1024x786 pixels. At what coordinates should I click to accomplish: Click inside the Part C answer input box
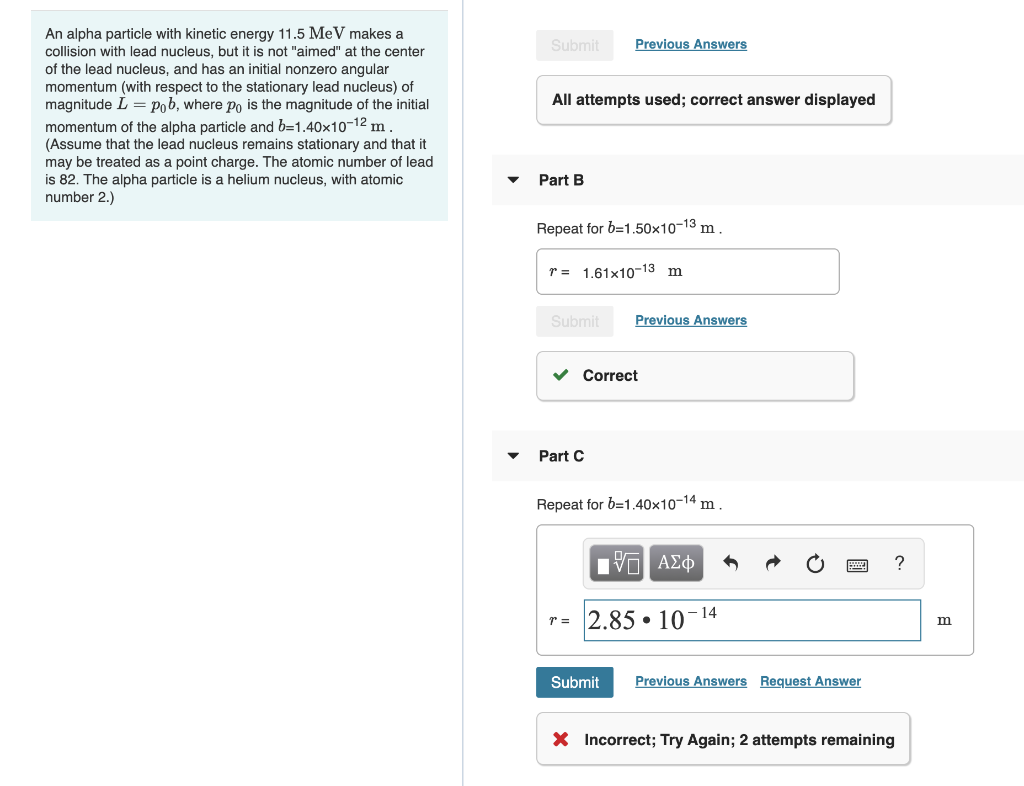click(x=752, y=620)
